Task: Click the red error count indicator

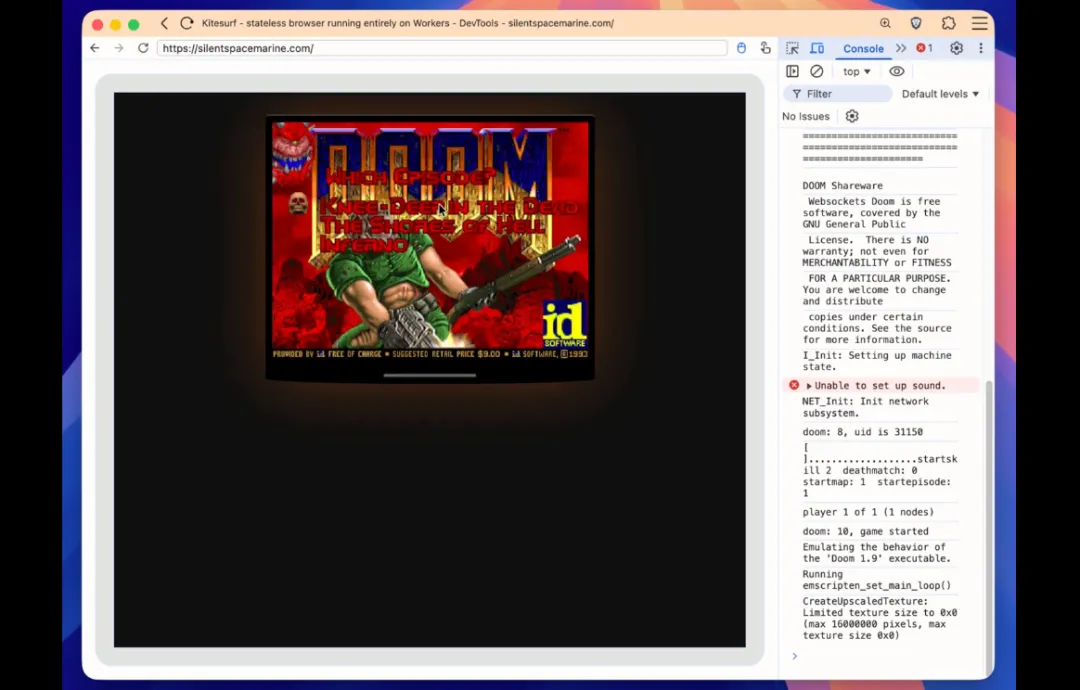Action: (x=924, y=48)
